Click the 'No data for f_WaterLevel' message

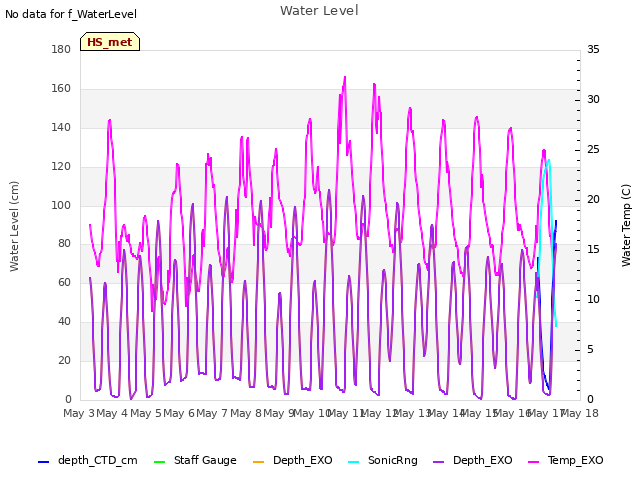tap(71, 14)
